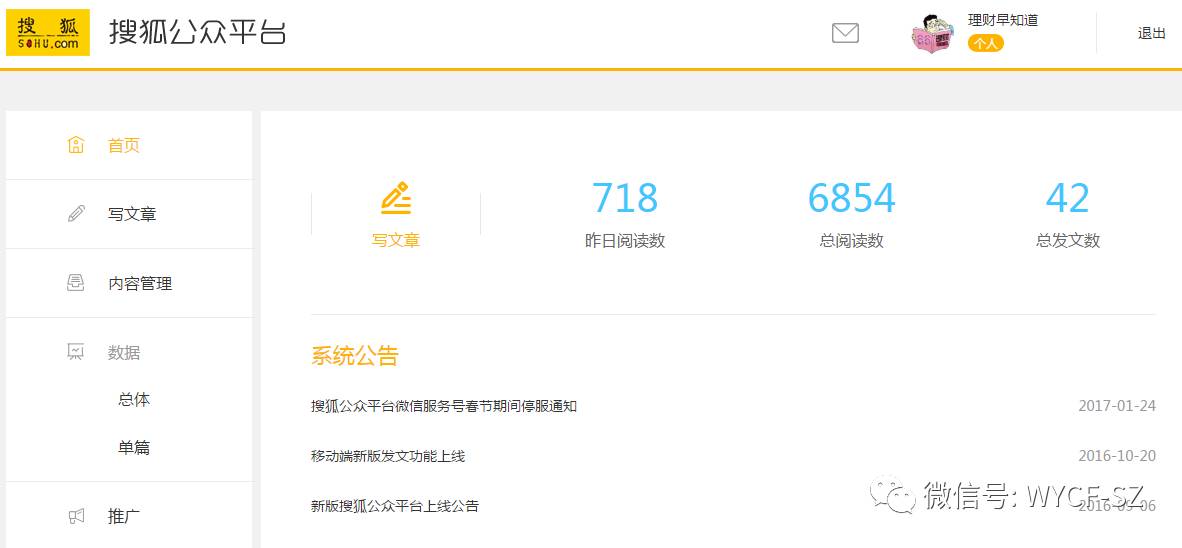Viewport: 1182px width, 548px height.
Task: Open announcement 搜狐公众平台微信服务号春节期间停服通知
Action: 444,406
